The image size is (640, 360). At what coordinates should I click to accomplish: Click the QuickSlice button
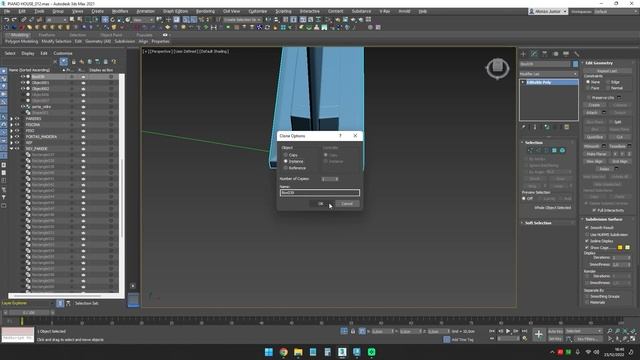click(594, 137)
